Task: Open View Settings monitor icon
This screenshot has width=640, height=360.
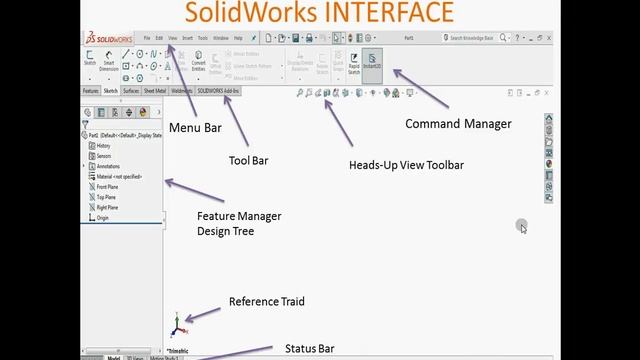Action: tap(410, 93)
